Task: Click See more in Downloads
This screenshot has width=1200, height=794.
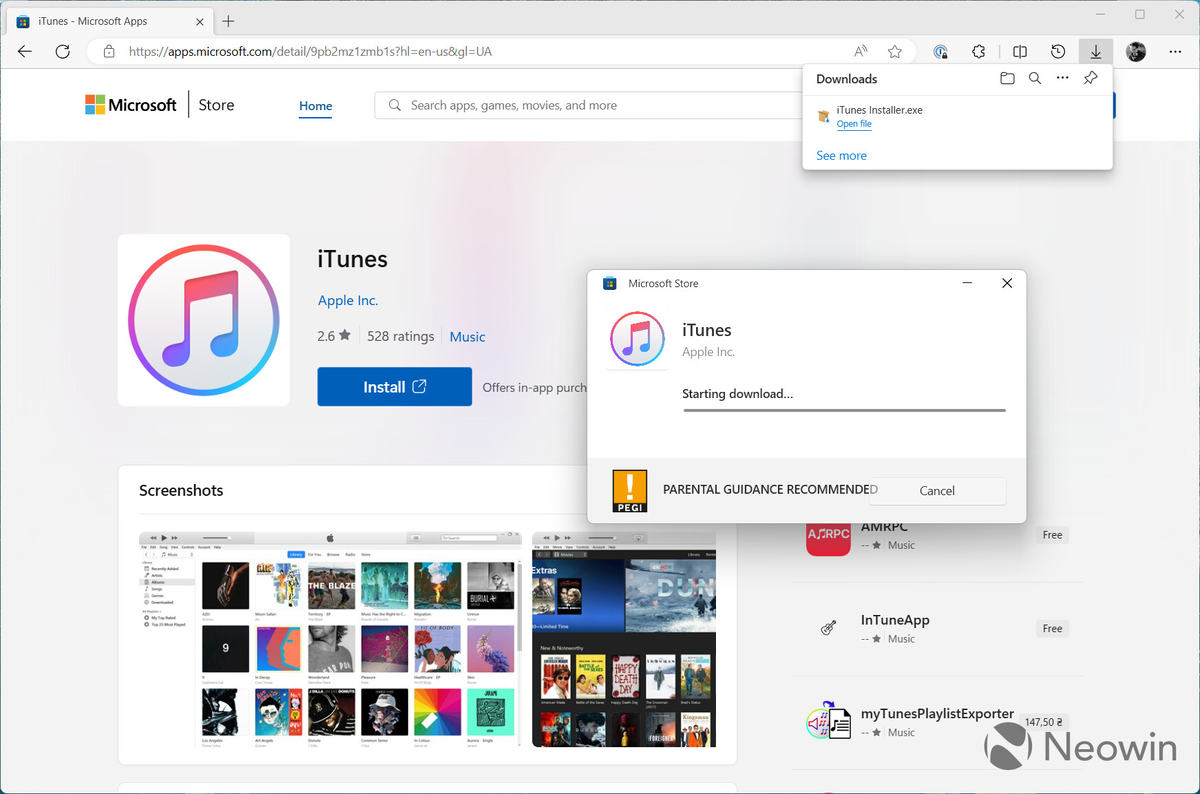Action: tap(841, 156)
